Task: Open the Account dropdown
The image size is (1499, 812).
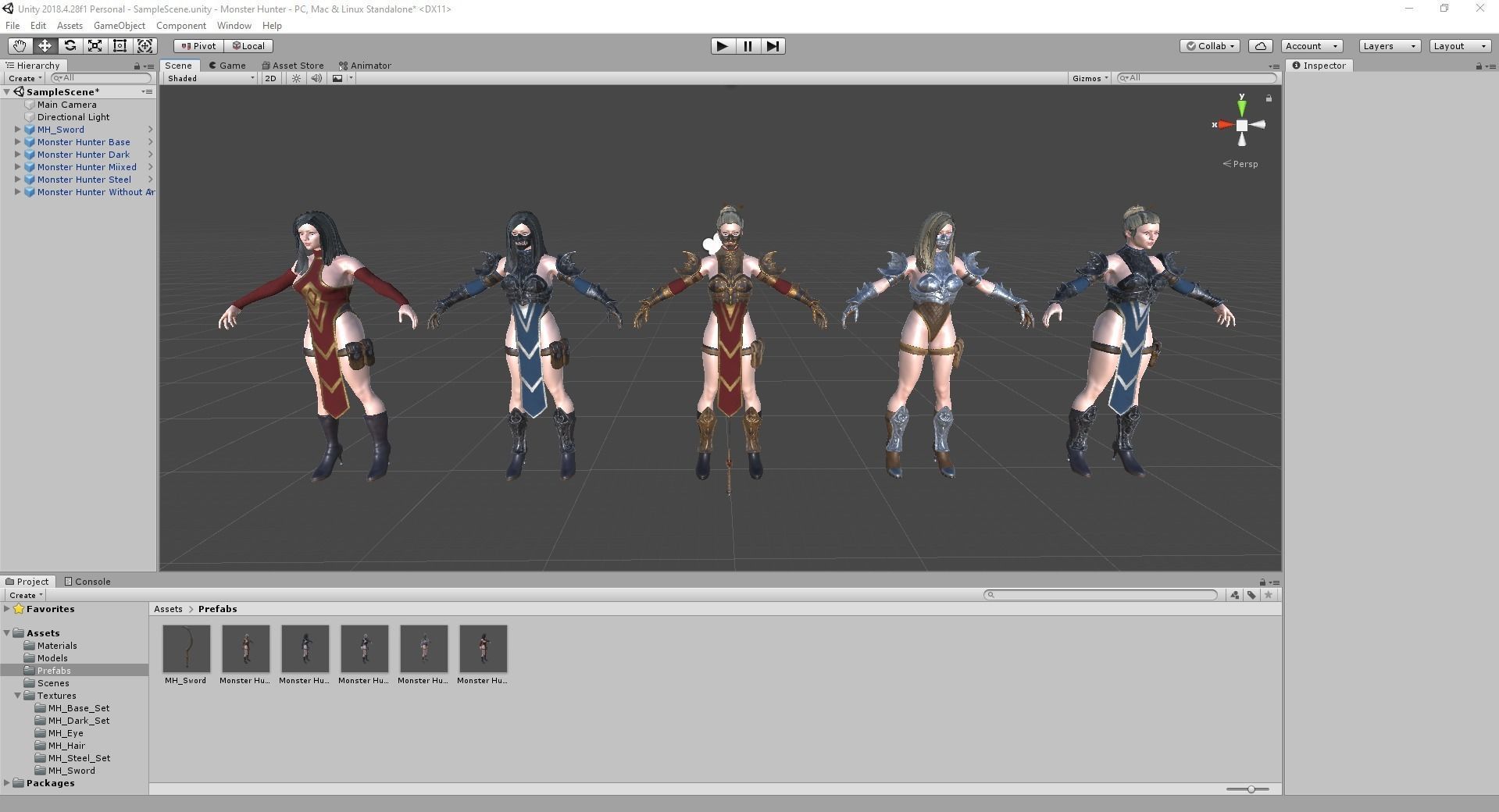Action: 1312,46
